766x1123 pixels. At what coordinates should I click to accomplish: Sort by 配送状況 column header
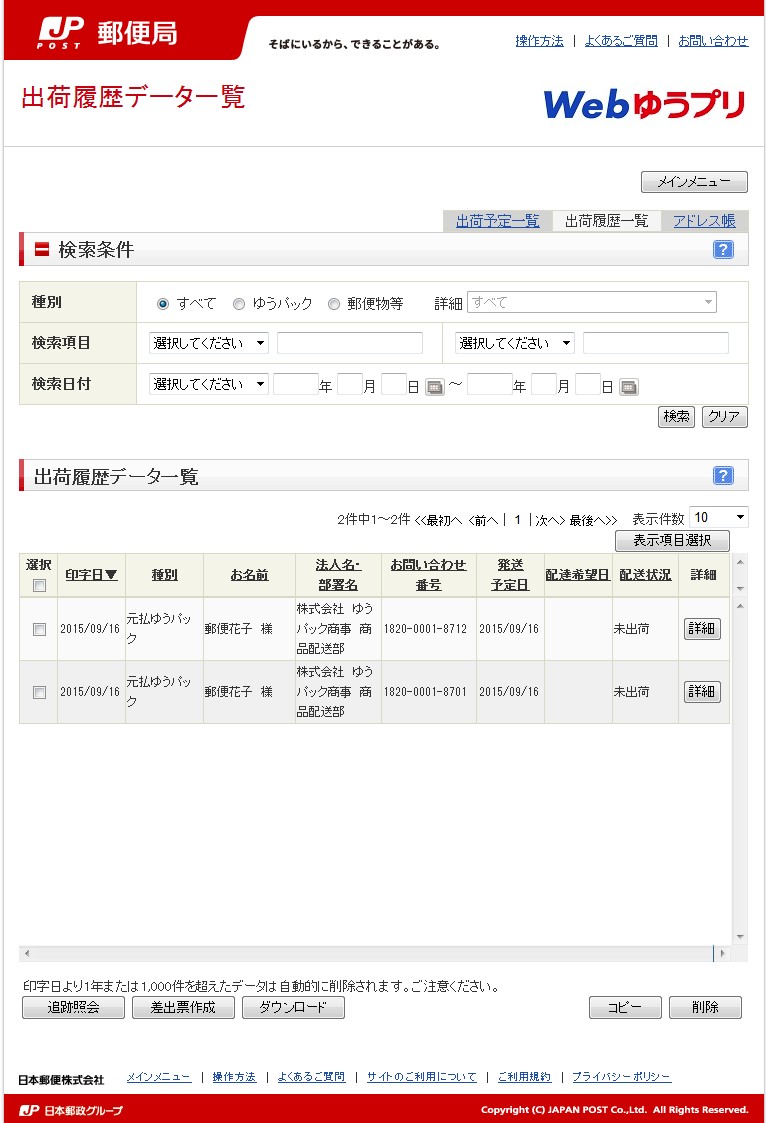pos(645,575)
